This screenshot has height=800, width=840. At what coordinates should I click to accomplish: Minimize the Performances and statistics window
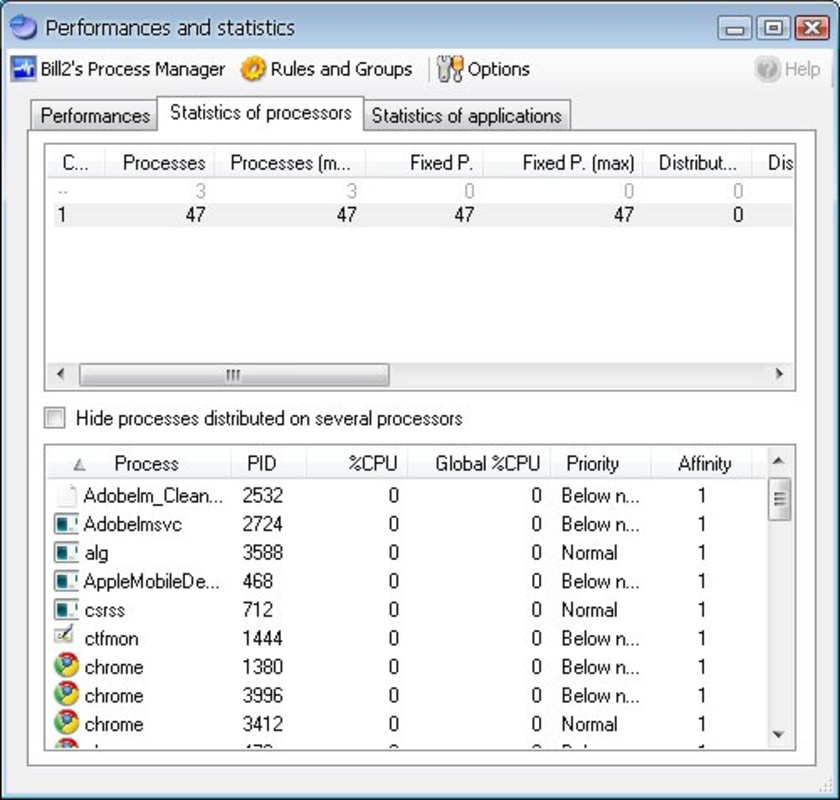click(x=735, y=28)
